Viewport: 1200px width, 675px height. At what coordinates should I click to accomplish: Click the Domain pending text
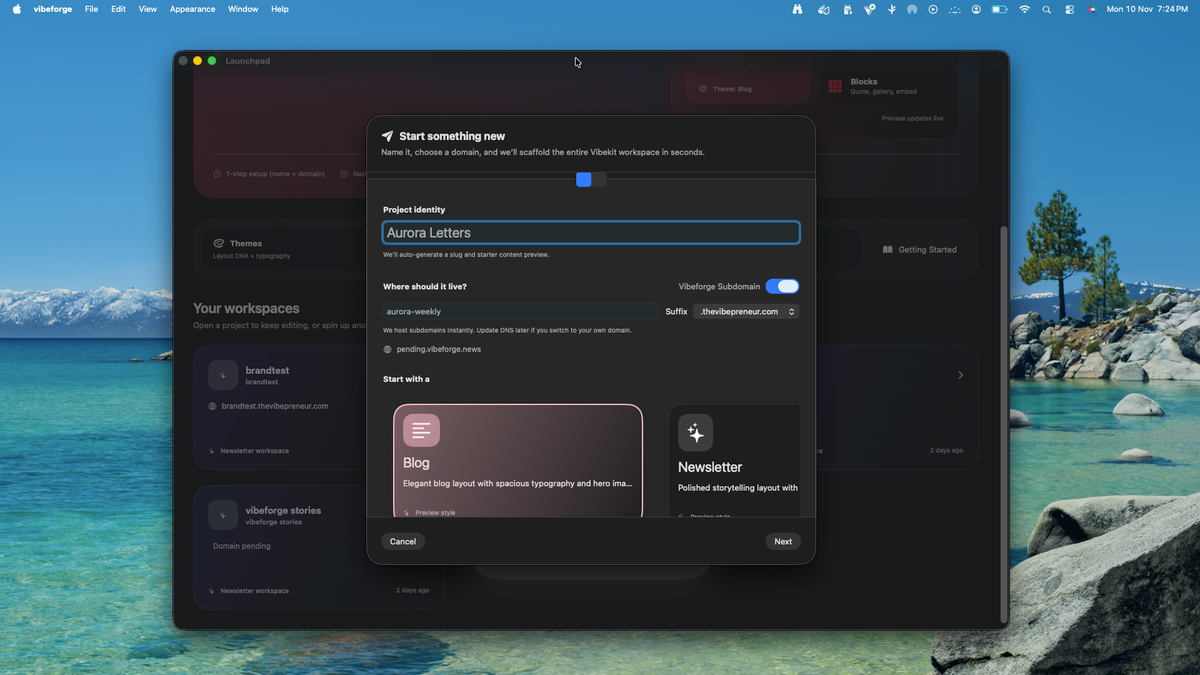click(x=242, y=546)
